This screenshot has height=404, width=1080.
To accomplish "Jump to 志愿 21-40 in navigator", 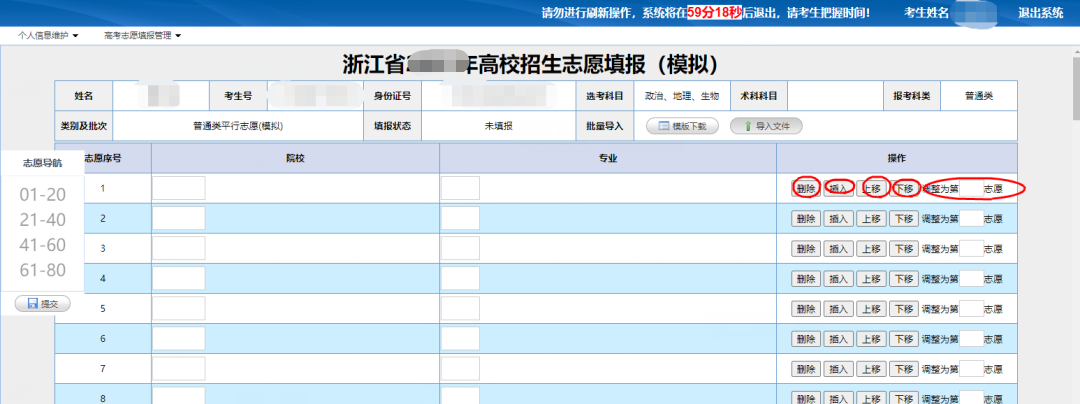I will pos(42,220).
